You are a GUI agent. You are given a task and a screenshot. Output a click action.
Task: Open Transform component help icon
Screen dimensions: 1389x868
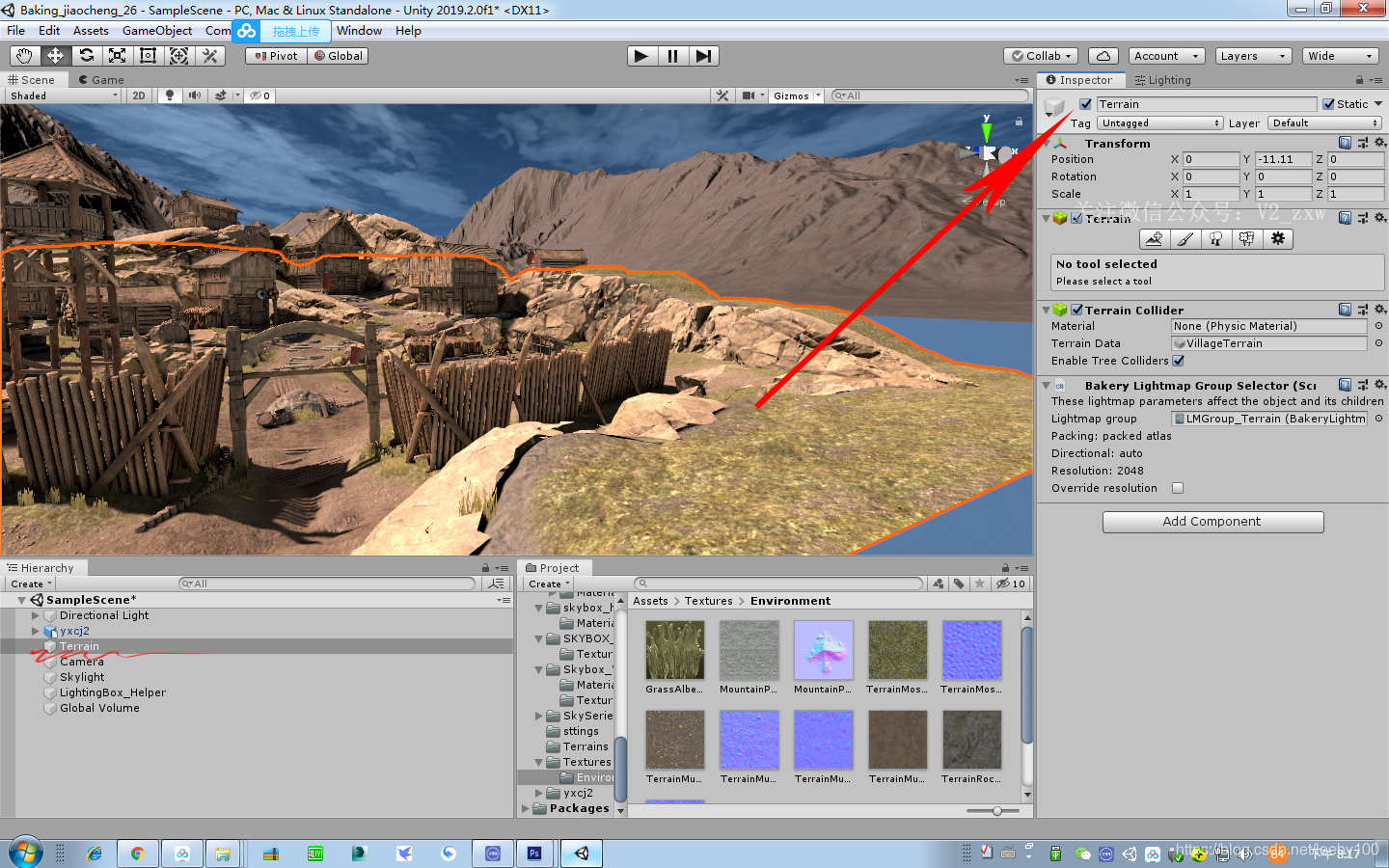pyautogui.click(x=1346, y=143)
